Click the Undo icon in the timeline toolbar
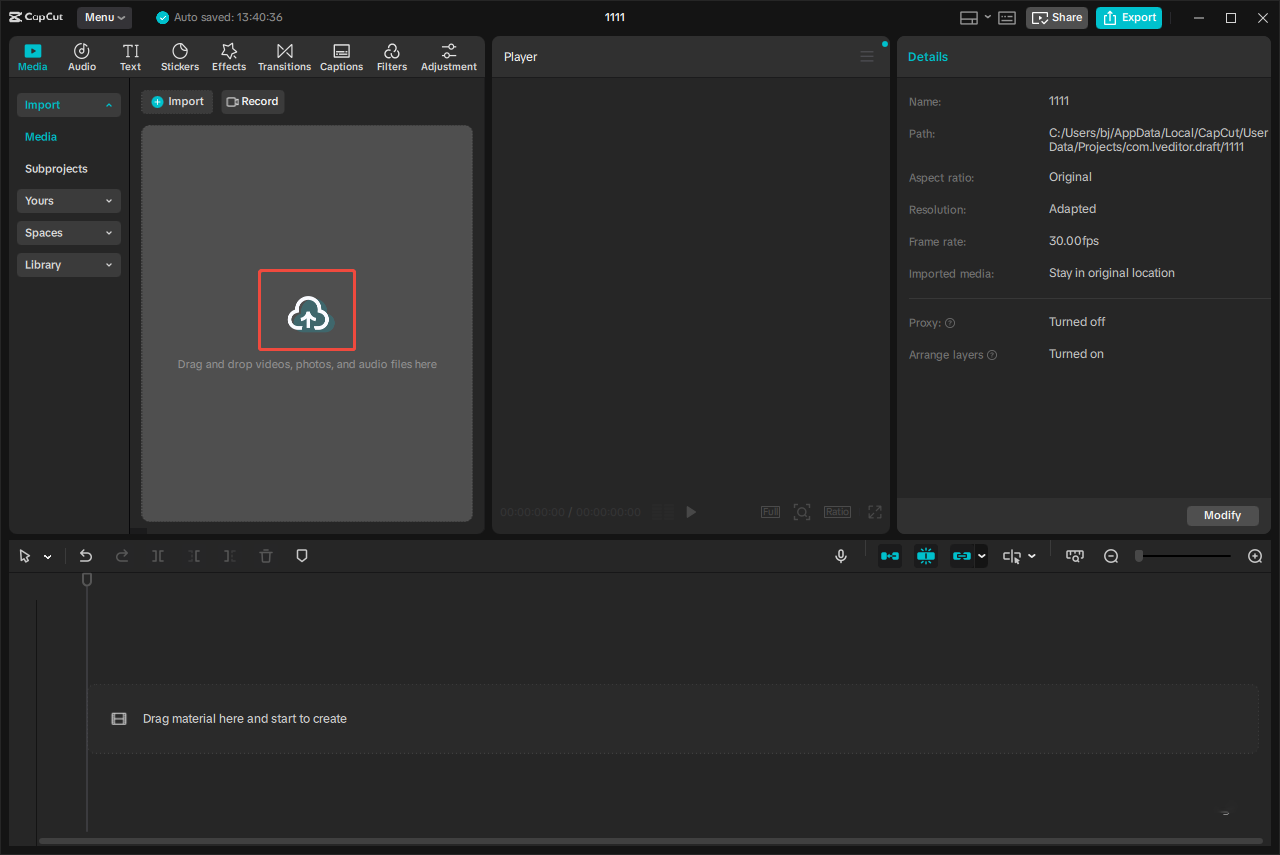The image size is (1280, 855). tap(85, 555)
